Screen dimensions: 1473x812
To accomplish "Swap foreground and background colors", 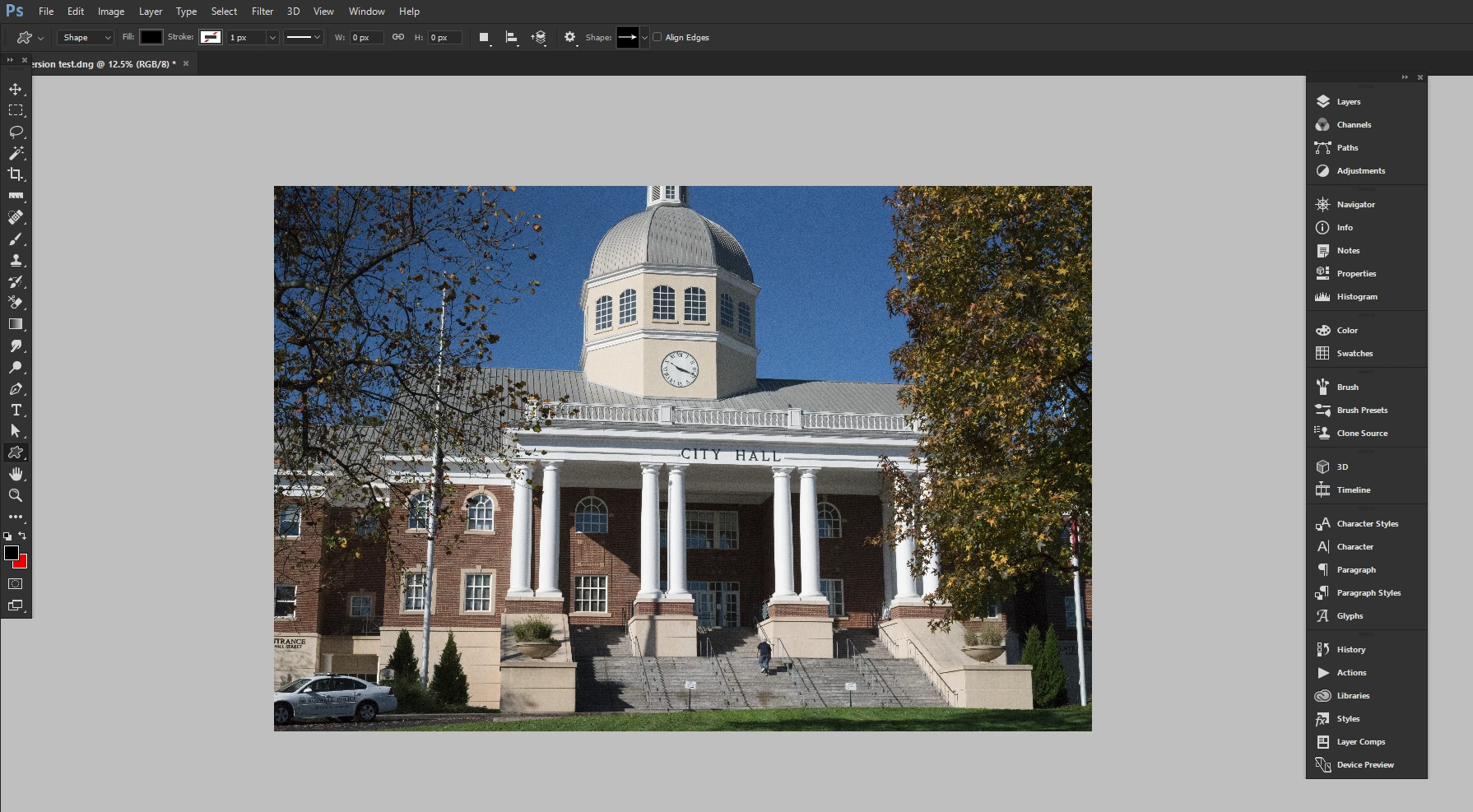I will point(23,536).
